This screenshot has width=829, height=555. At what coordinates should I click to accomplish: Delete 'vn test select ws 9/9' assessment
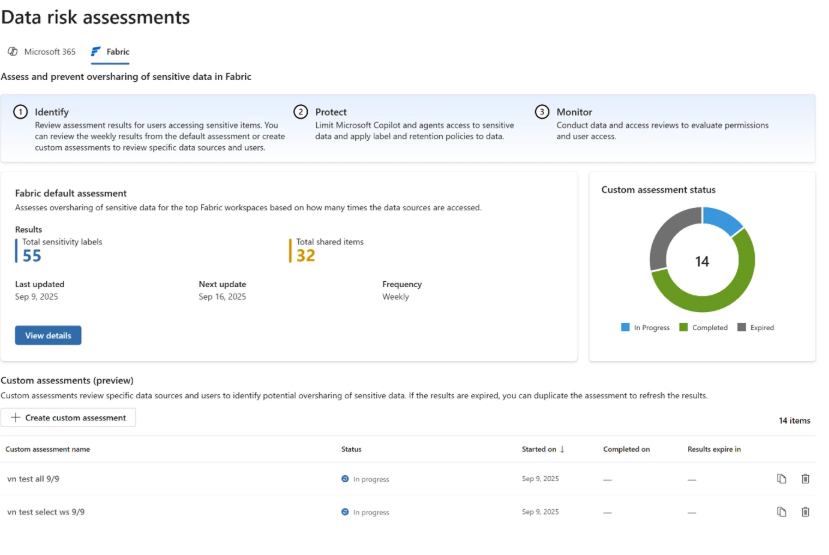pyautogui.click(x=805, y=512)
